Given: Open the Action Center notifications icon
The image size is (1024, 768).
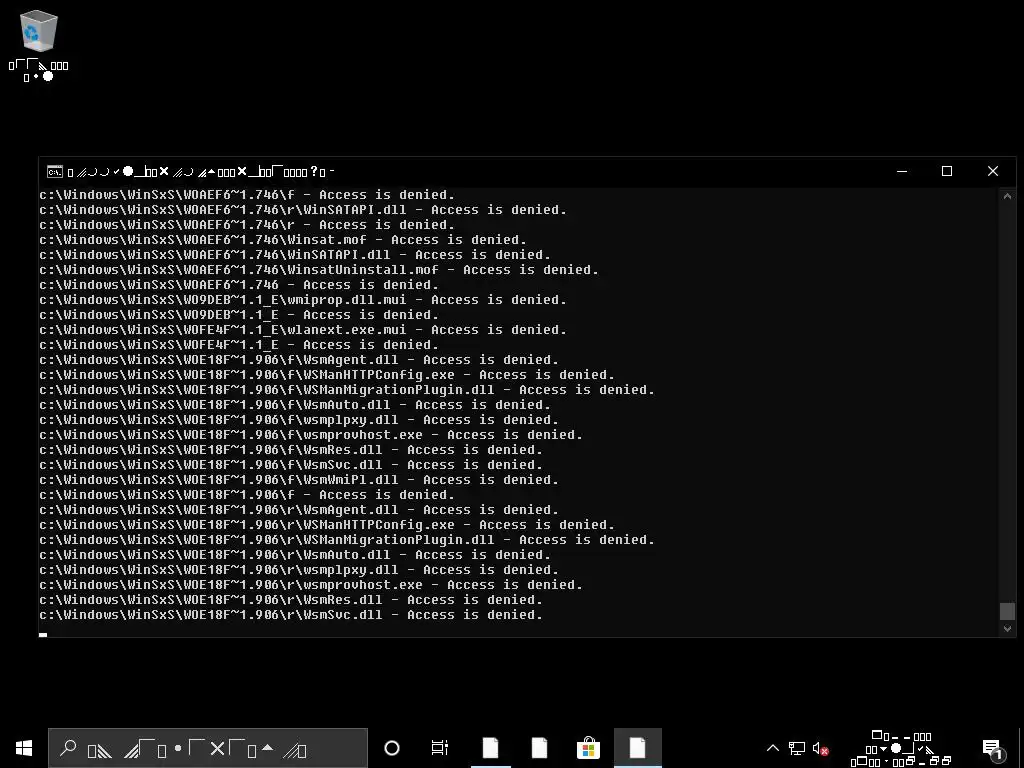Looking at the screenshot, I should (994, 748).
